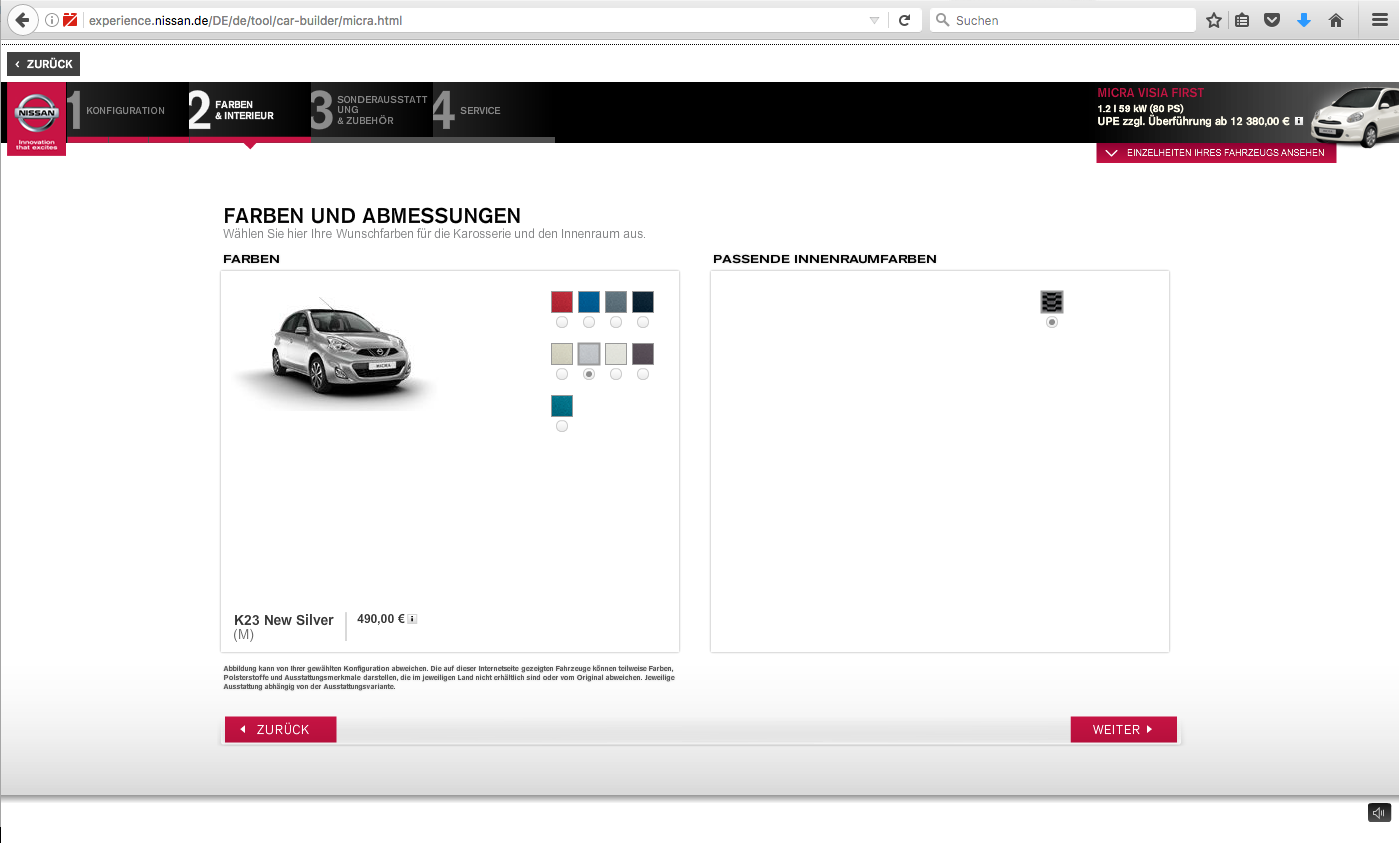This screenshot has height=843, width=1399.
Task: Select radio button under grey-blue color
Action: (616, 322)
